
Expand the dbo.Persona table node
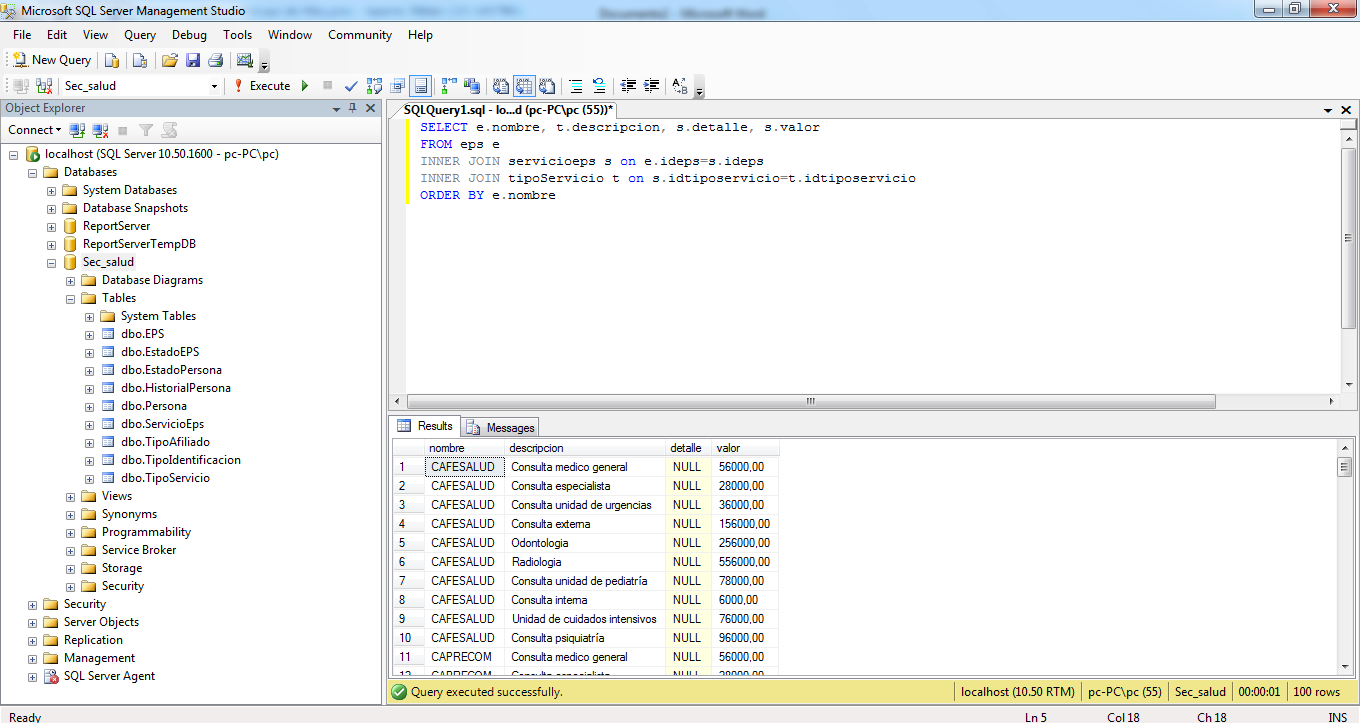click(x=90, y=406)
